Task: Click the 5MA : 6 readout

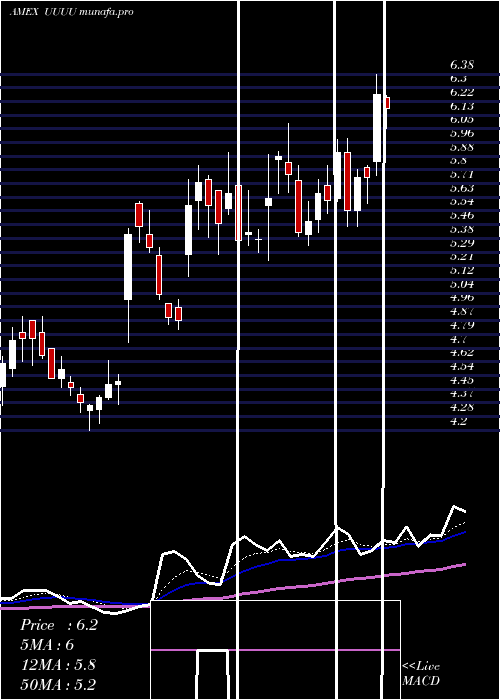Action: [47, 645]
